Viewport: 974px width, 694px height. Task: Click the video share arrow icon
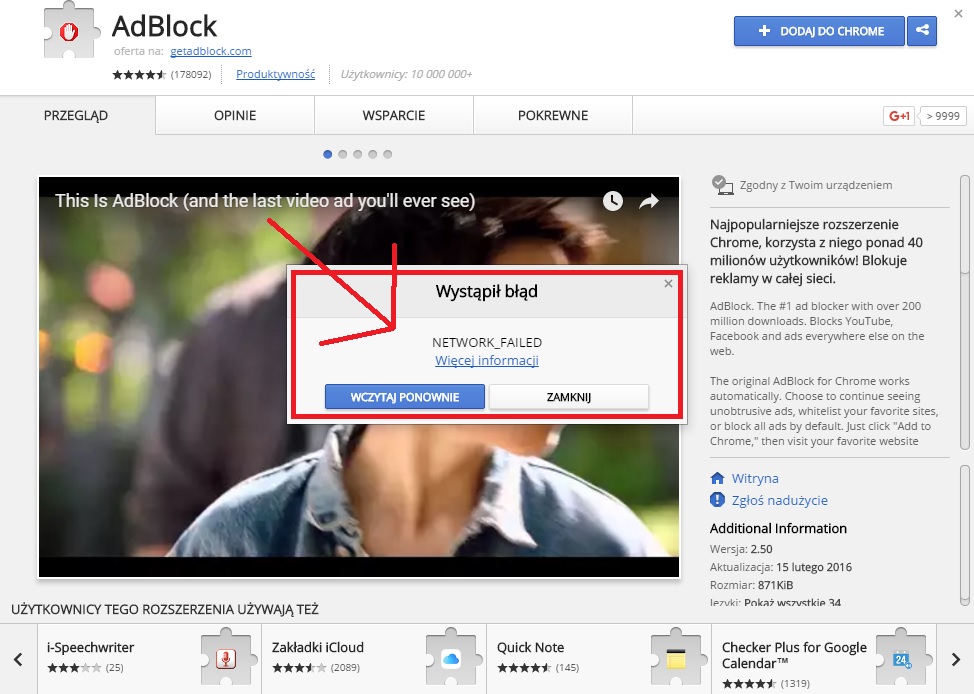point(649,201)
